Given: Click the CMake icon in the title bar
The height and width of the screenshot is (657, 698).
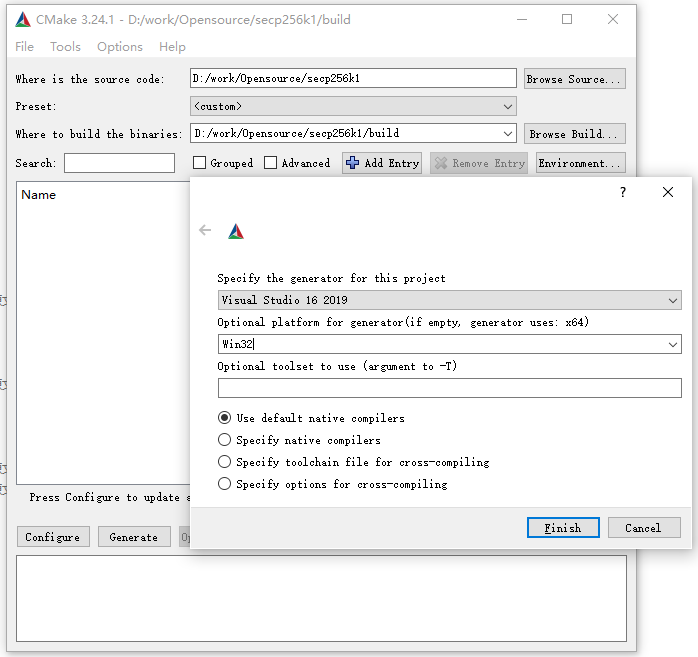Looking at the screenshot, I should click(21, 19).
